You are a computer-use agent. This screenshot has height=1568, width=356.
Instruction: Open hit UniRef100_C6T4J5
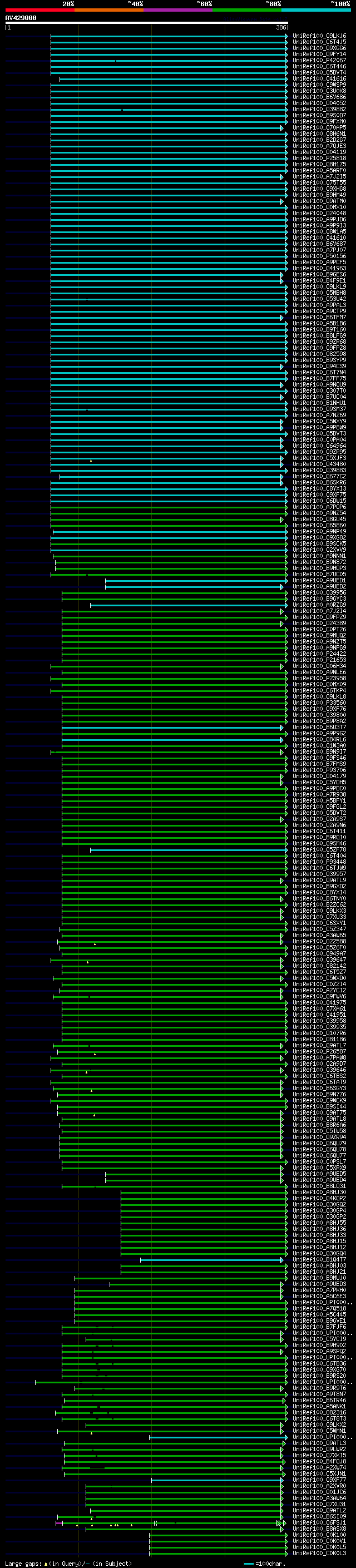(319, 43)
